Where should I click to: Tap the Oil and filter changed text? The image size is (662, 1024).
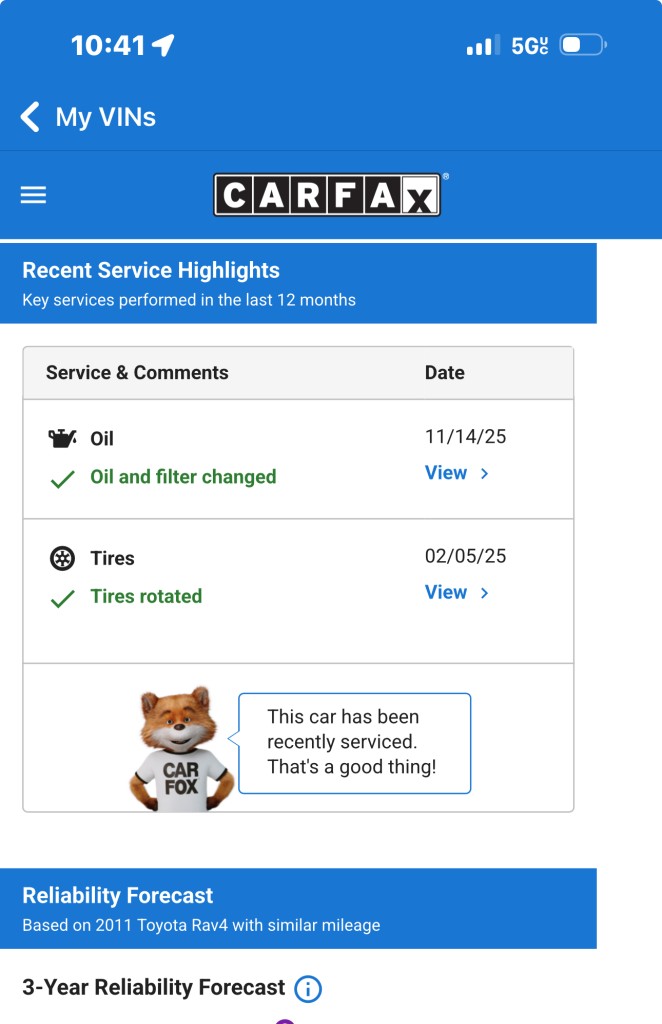[x=183, y=477]
